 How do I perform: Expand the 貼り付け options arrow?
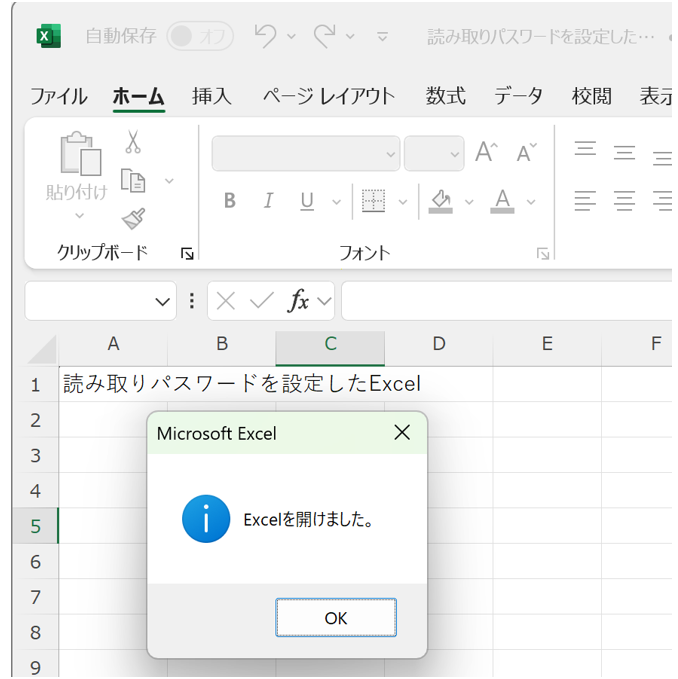[x=79, y=215]
